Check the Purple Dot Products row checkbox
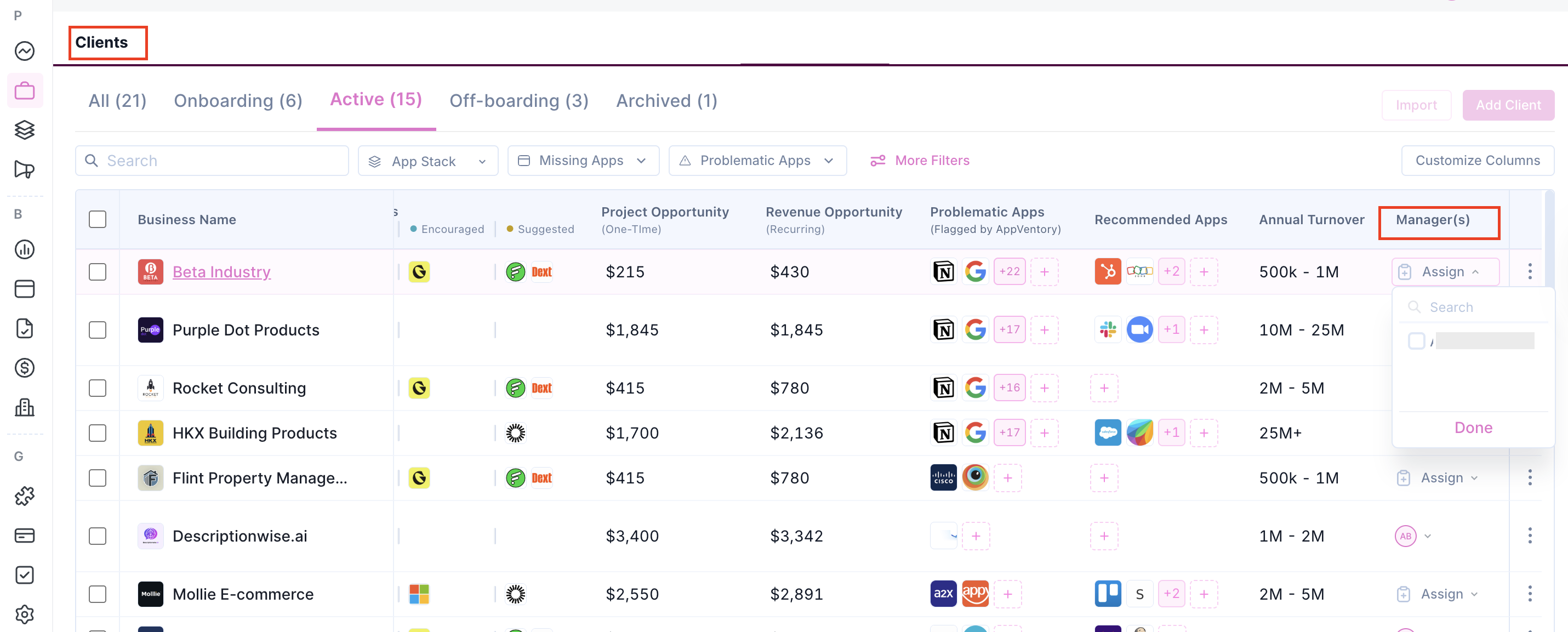 click(x=98, y=330)
